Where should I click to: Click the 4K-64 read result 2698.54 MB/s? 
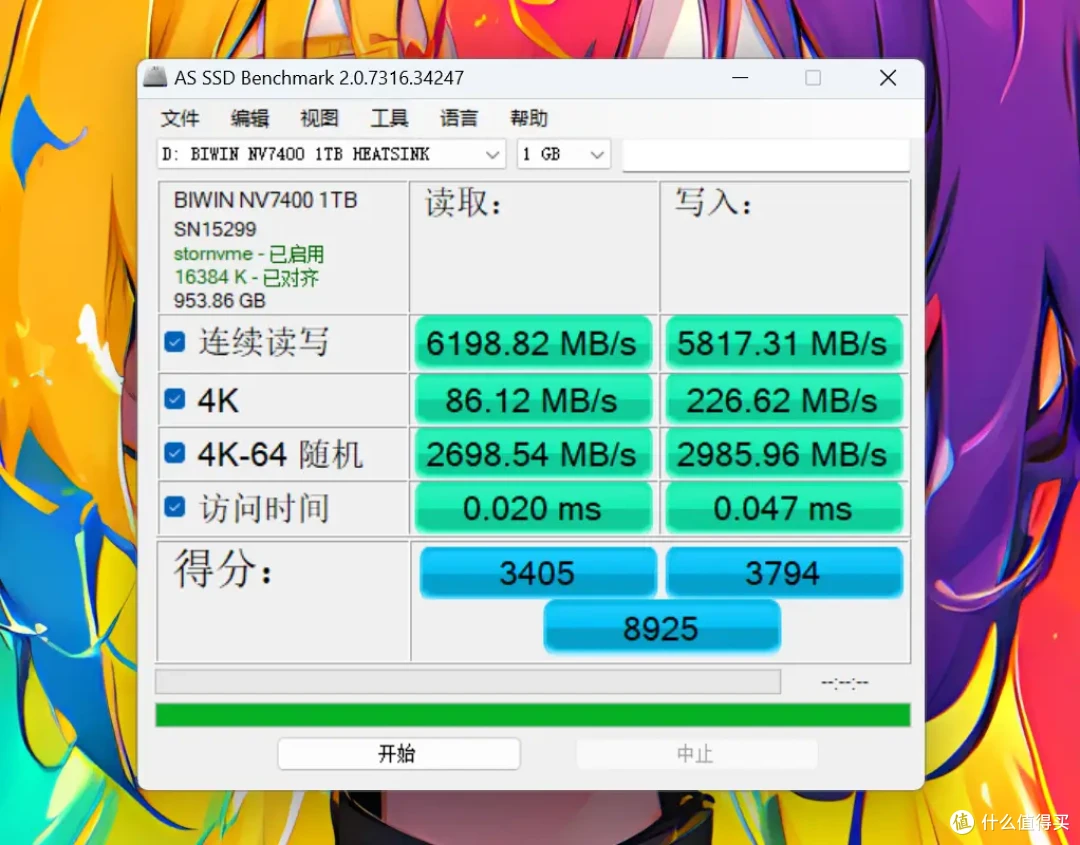click(x=532, y=454)
